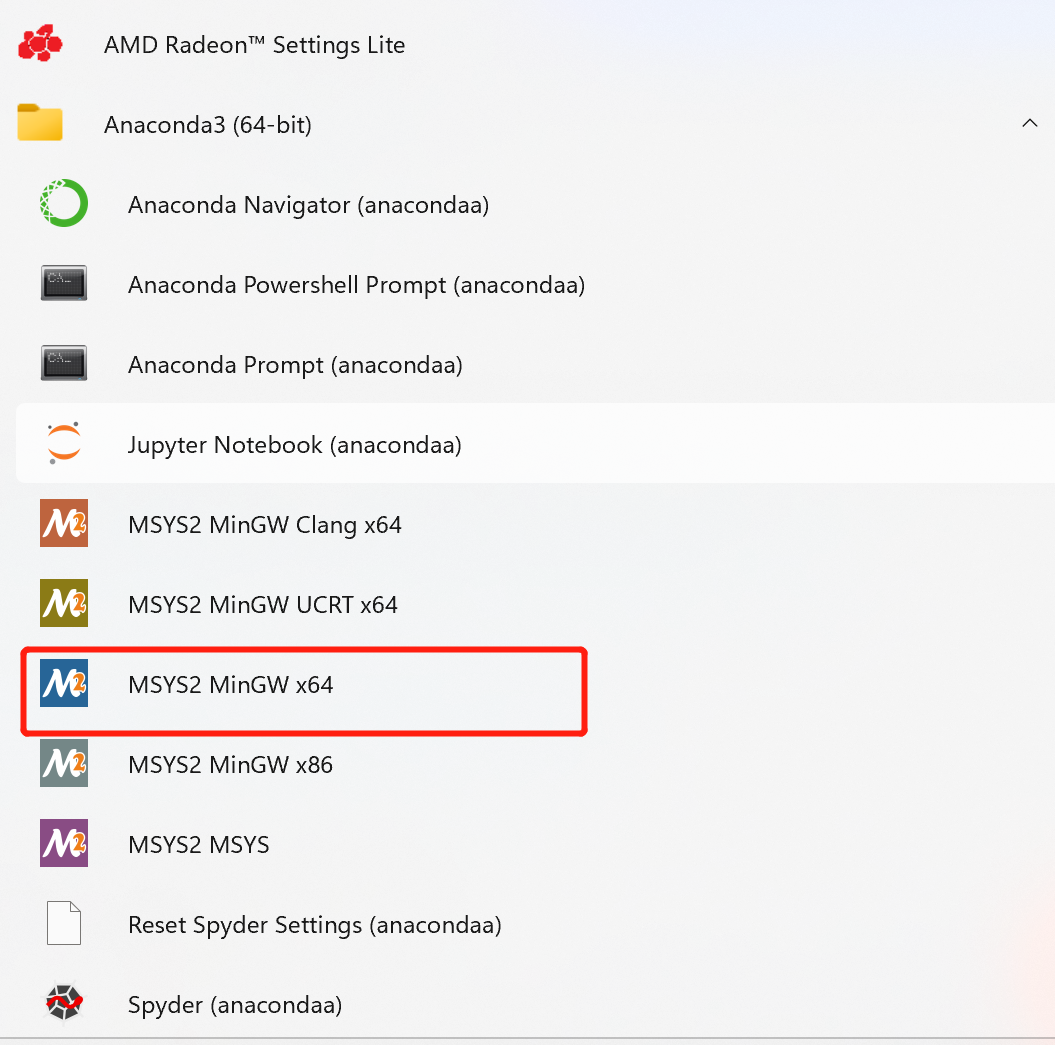This screenshot has height=1045, width=1055.
Task: Click the blank document Reset Spyder icon
Action: click(x=64, y=923)
